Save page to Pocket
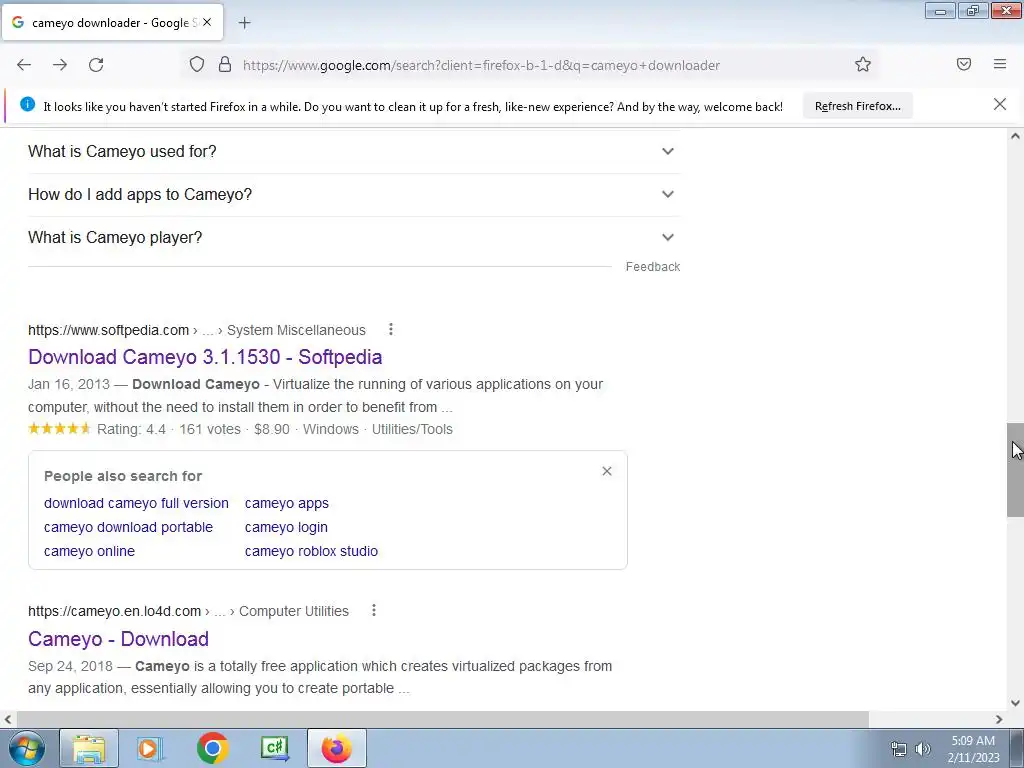Image resolution: width=1024 pixels, height=768 pixels. 964,64
